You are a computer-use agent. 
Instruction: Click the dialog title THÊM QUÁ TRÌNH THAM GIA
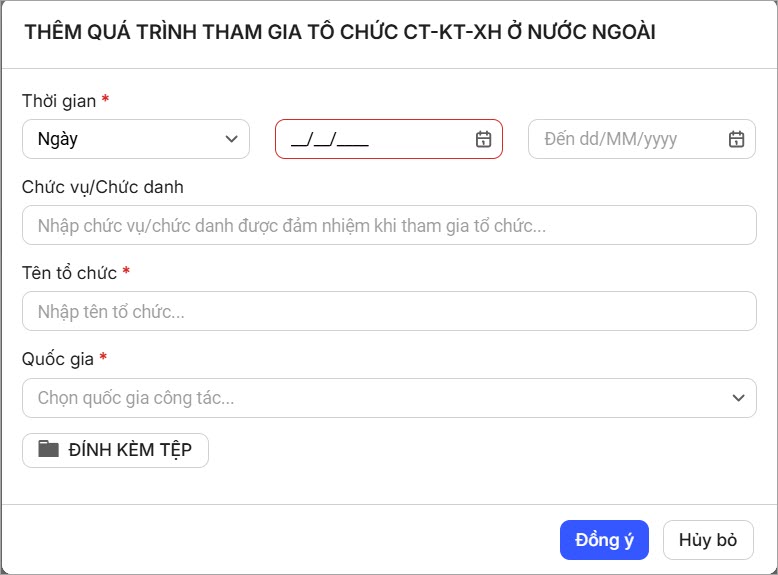(340, 32)
